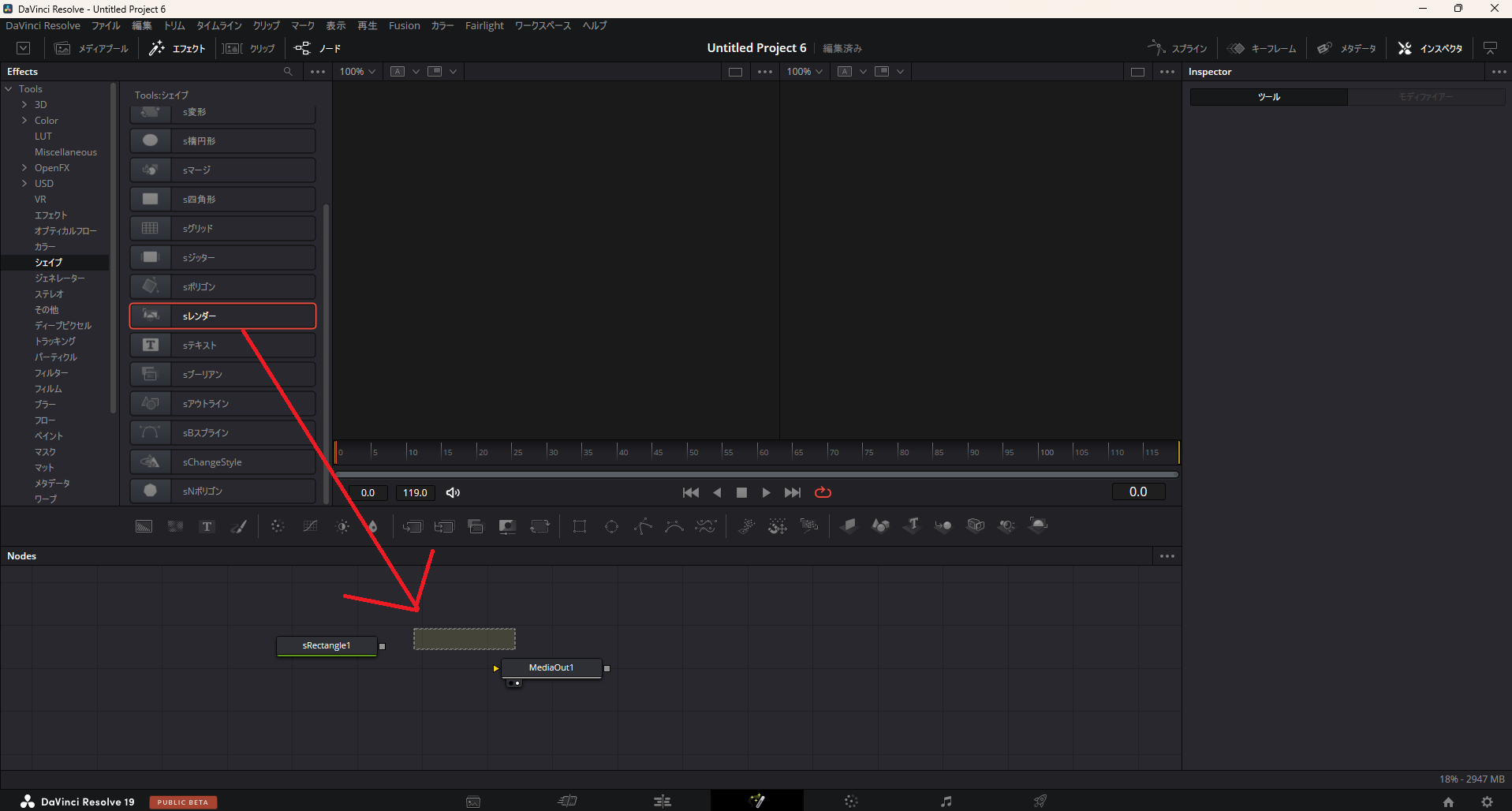
Task: Open Effects panel options menu
Action: (x=318, y=72)
